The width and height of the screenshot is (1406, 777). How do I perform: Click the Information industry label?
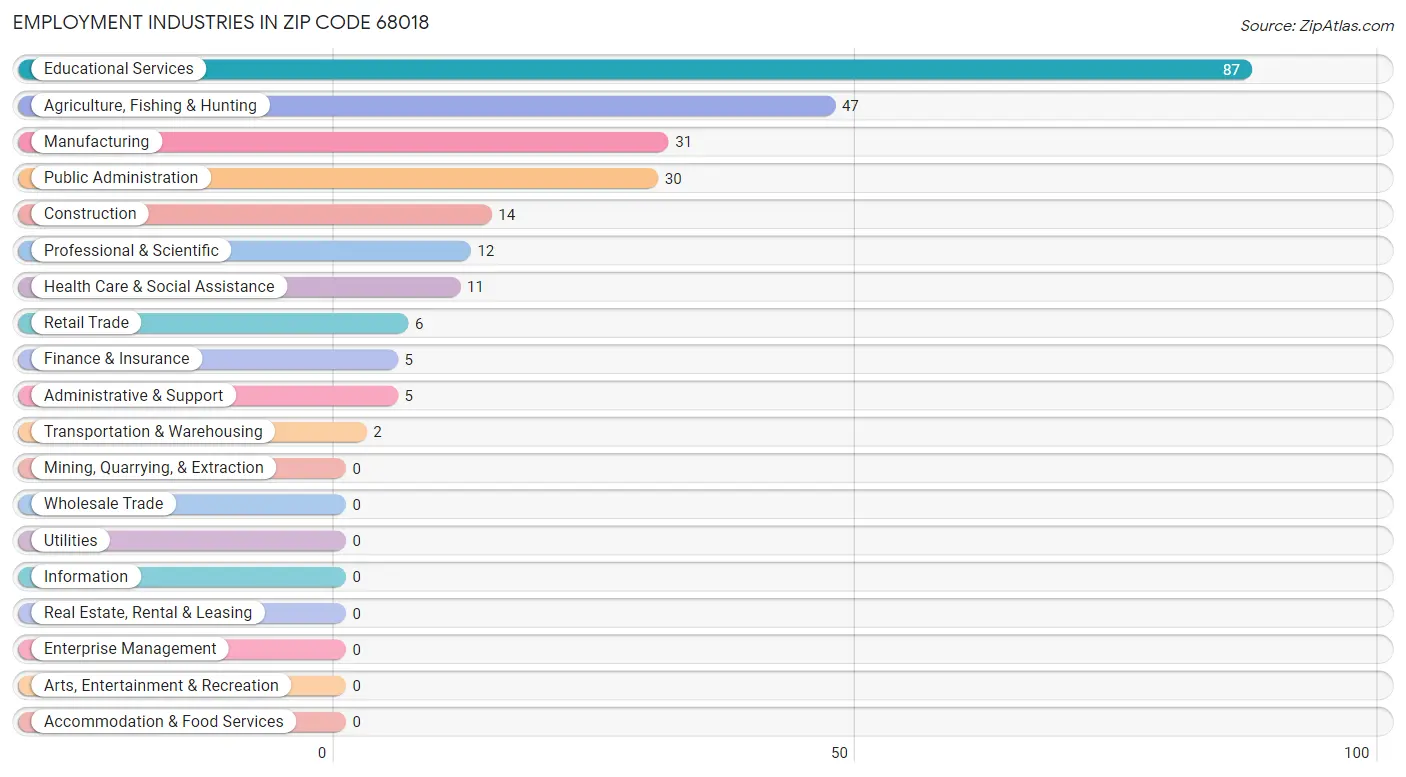pyautogui.click(x=86, y=576)
